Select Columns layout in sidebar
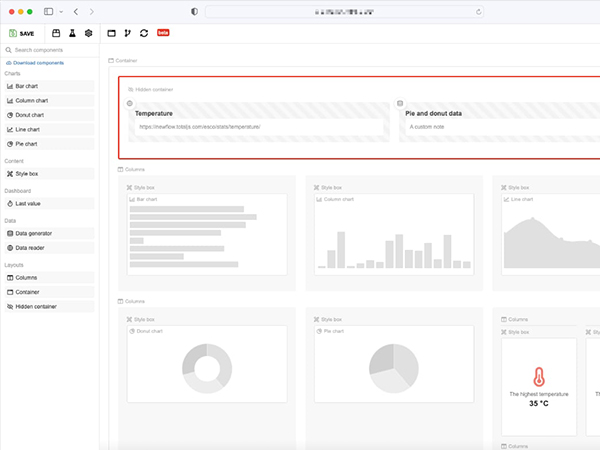This screenshot has width=600, height=450. pos(49,277)
